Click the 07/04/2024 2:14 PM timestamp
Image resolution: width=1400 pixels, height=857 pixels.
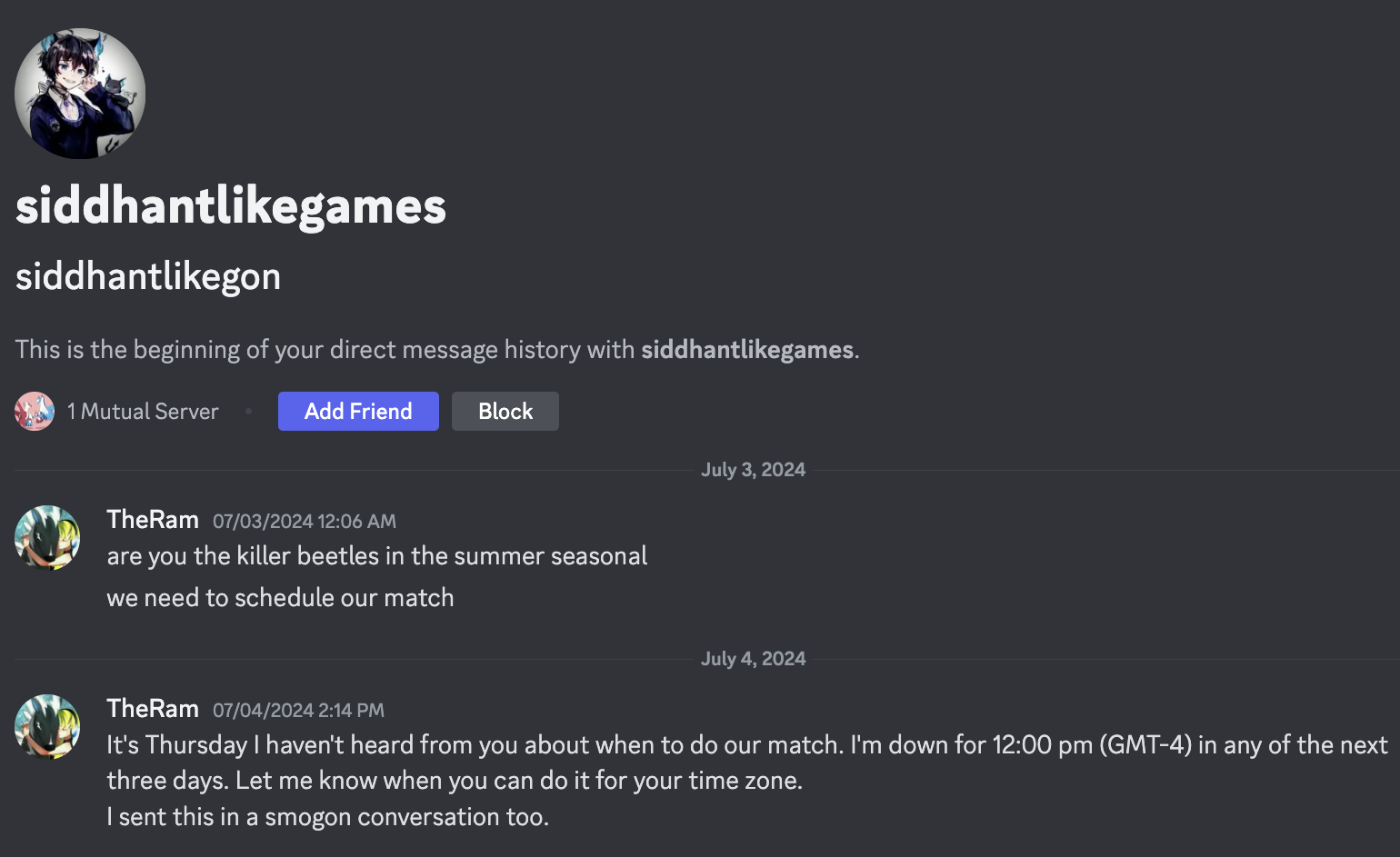[298, 711]
